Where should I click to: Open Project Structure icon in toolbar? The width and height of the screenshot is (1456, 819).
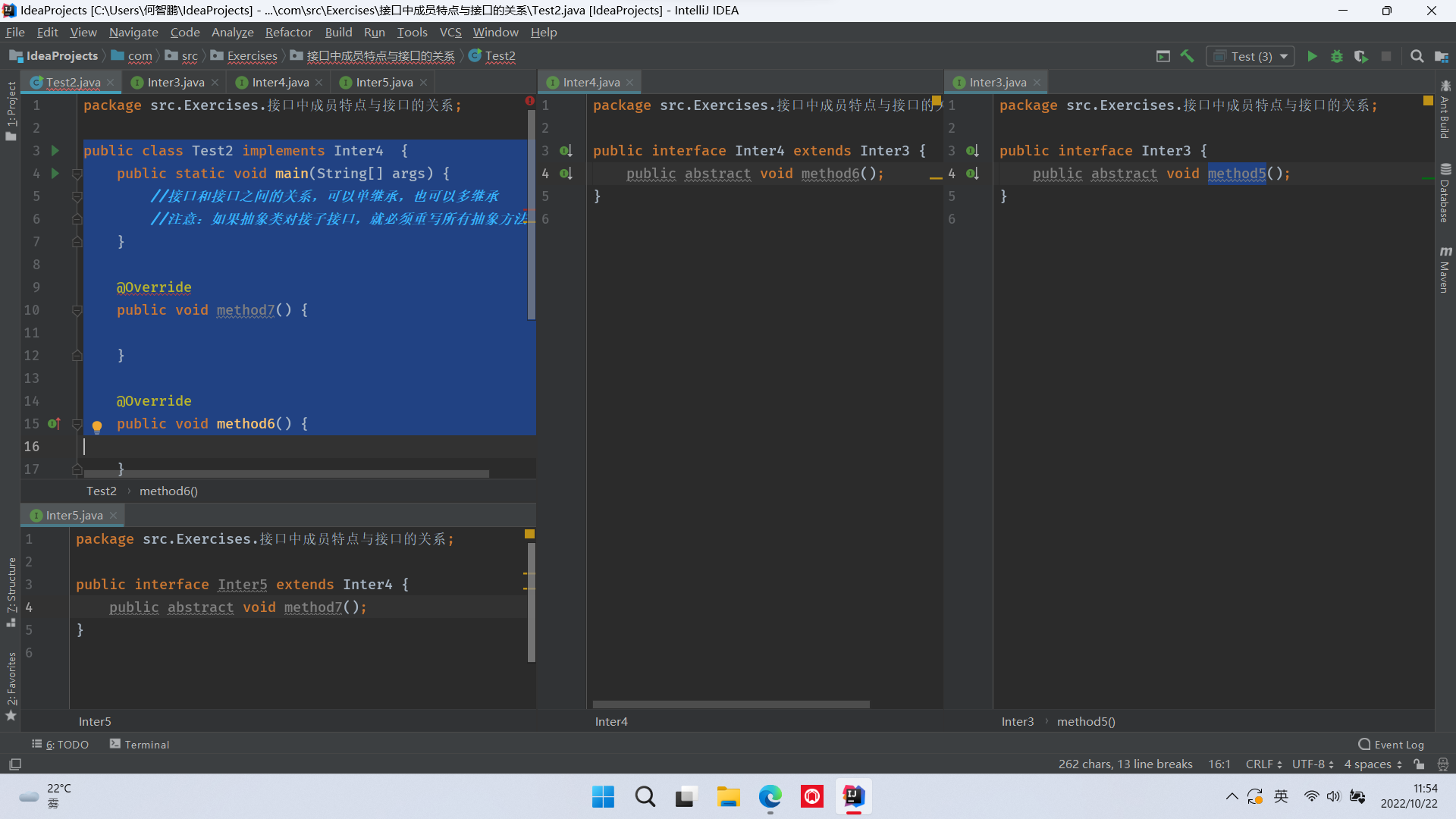click(1442, 56)
